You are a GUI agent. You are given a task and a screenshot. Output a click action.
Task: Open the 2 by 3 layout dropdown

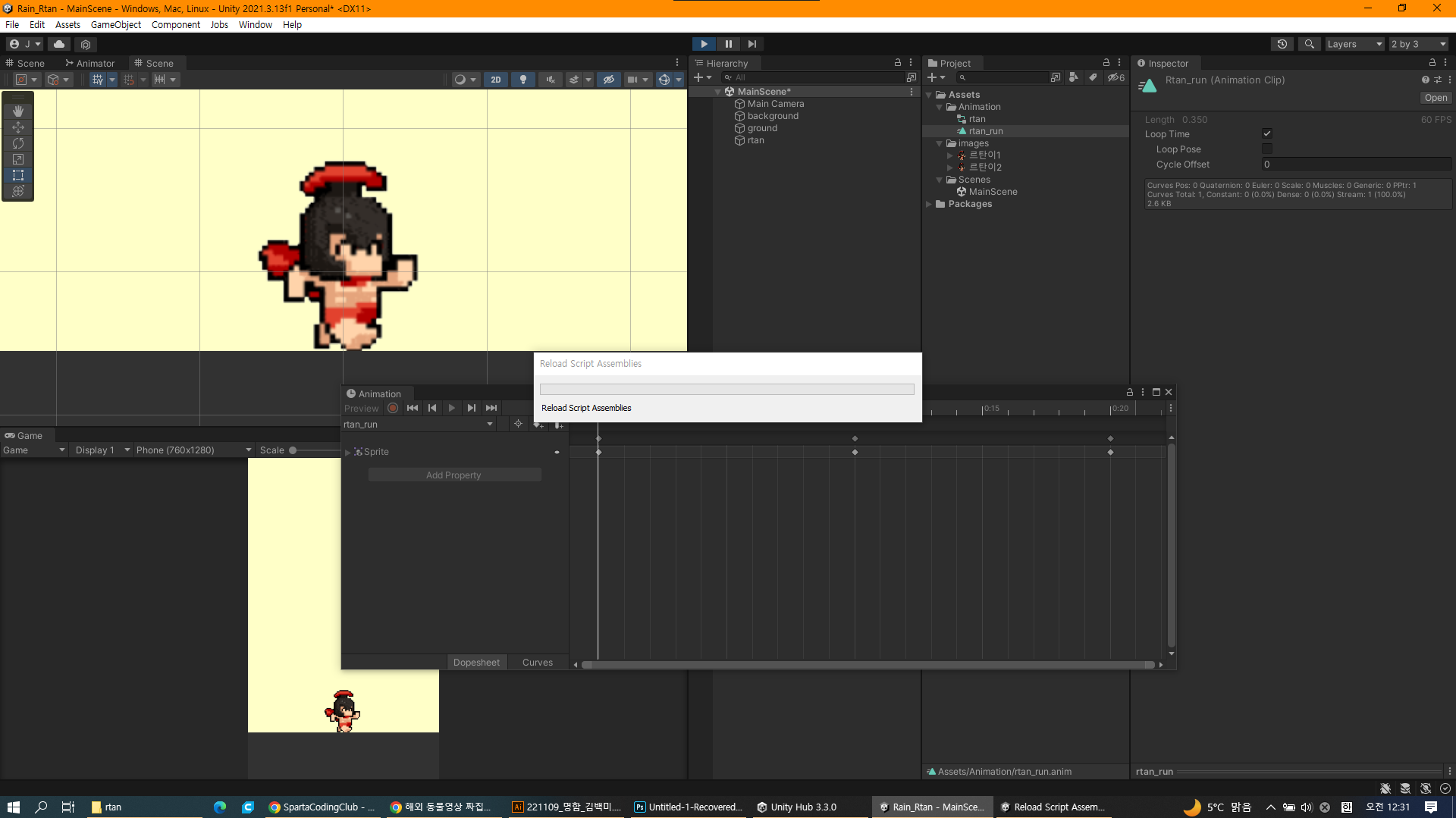[x=1419, y=44]
